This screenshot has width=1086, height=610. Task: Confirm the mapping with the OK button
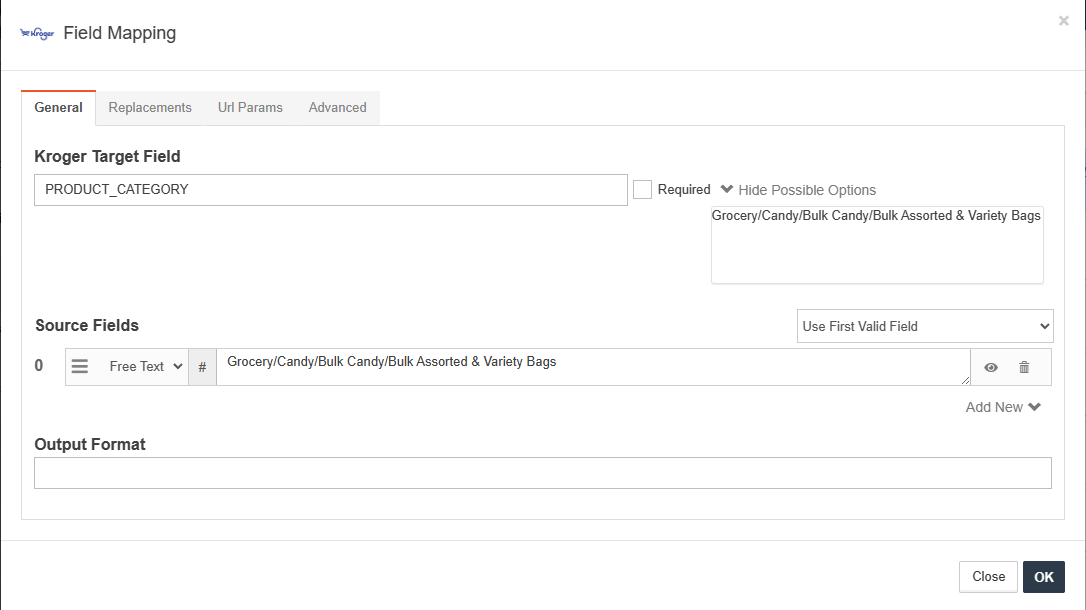click(1043, 576)
